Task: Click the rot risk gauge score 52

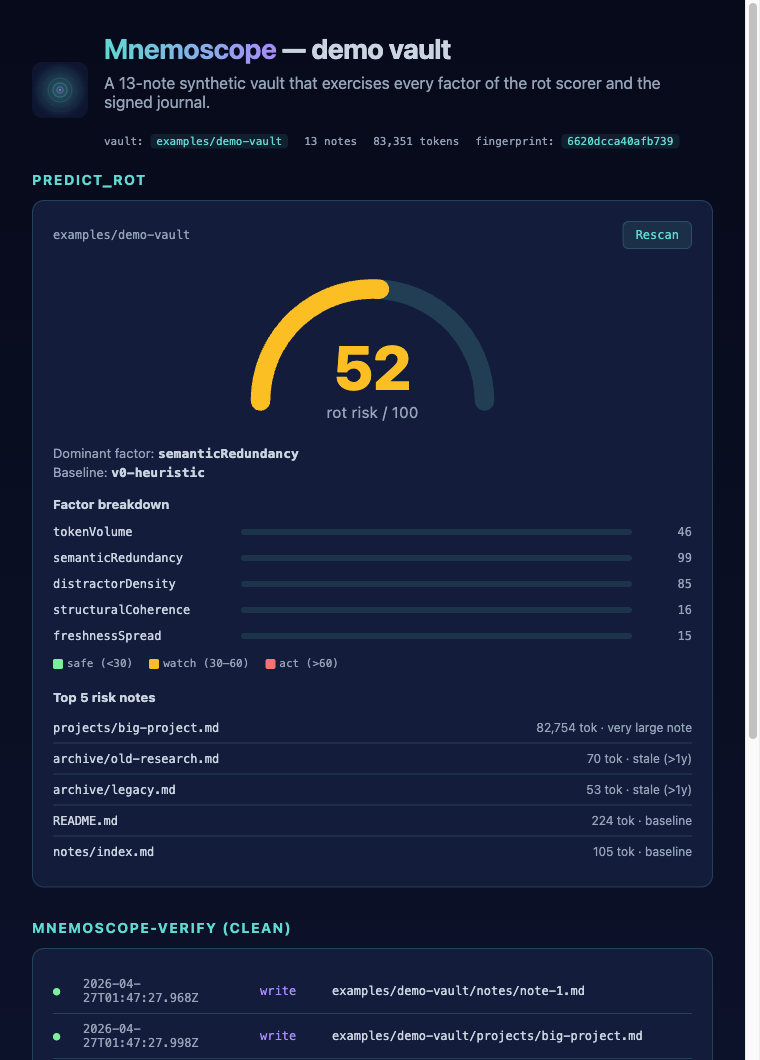Action: (373, 368)
